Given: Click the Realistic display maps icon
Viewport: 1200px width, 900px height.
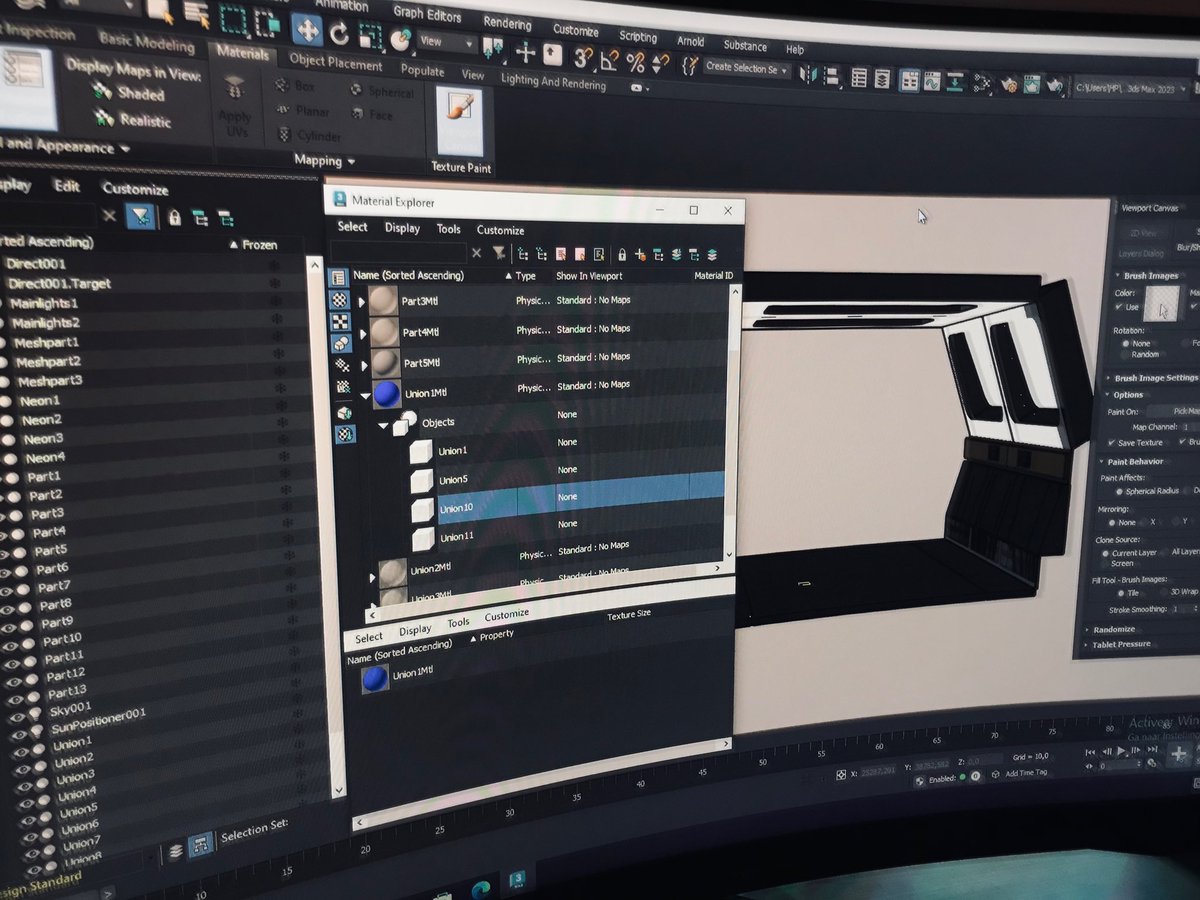Looking at the screenshot, I should (103, 119).
